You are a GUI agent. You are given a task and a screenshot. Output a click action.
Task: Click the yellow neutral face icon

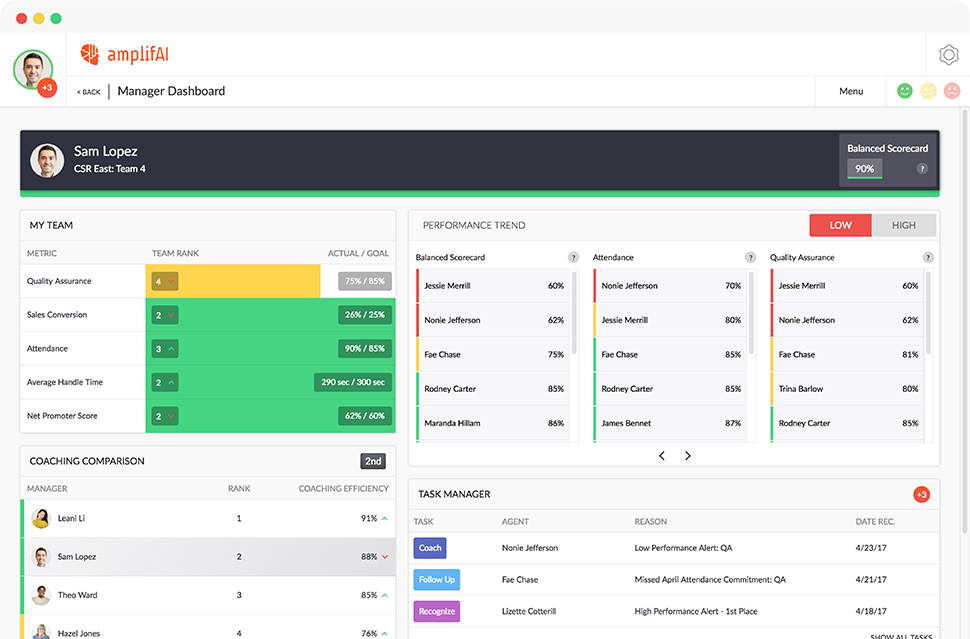(x=928, y=91)
